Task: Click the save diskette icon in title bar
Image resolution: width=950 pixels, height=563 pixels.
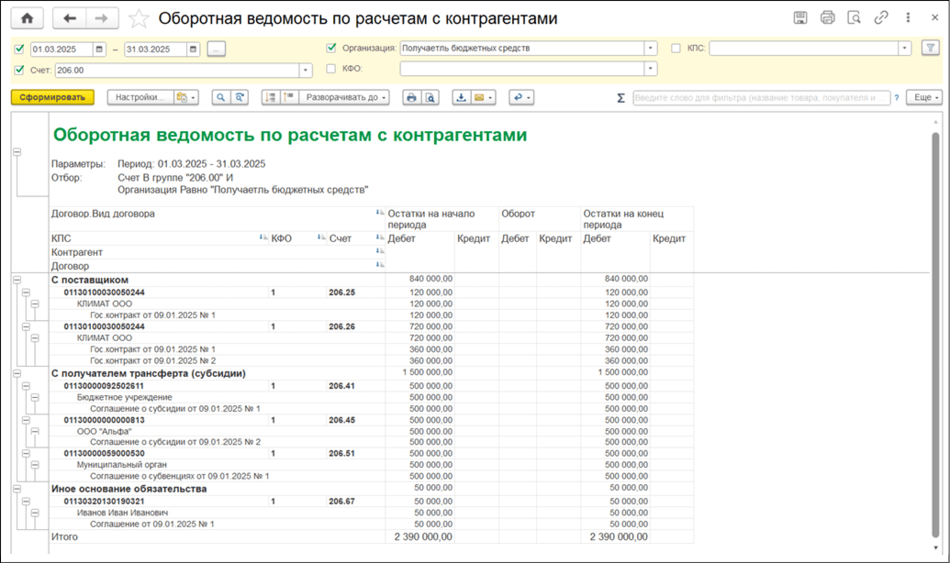Action: click(800, 18)
